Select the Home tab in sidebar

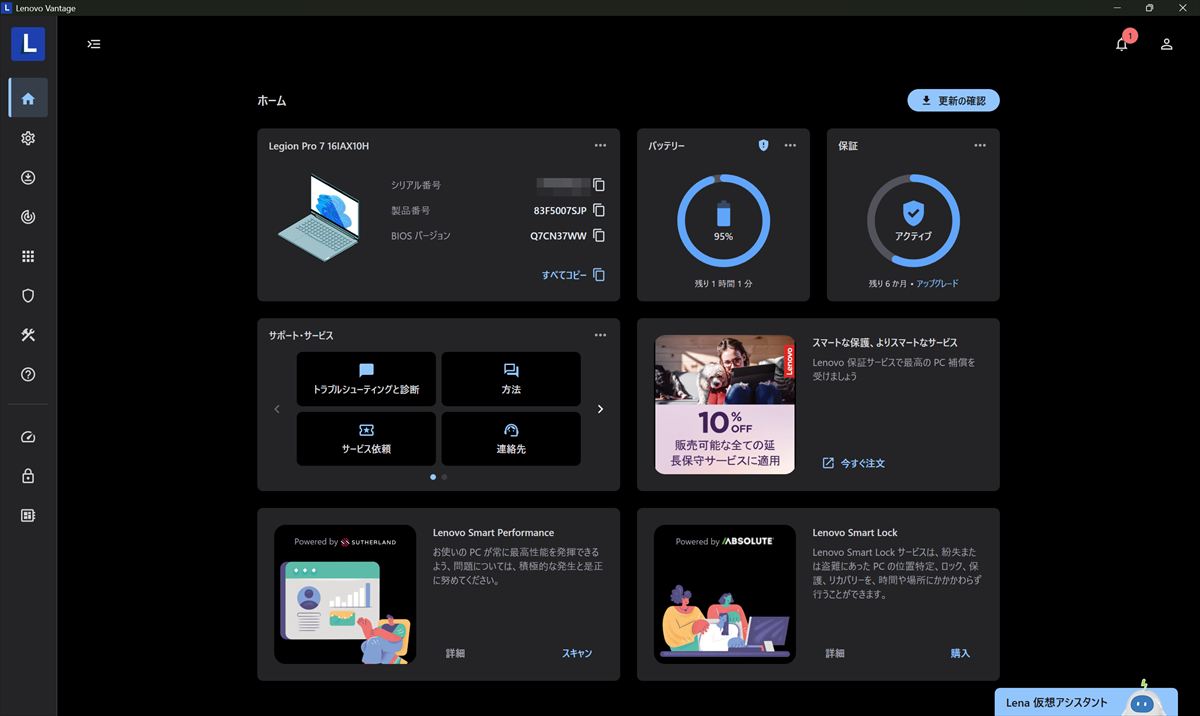[28, 98]
